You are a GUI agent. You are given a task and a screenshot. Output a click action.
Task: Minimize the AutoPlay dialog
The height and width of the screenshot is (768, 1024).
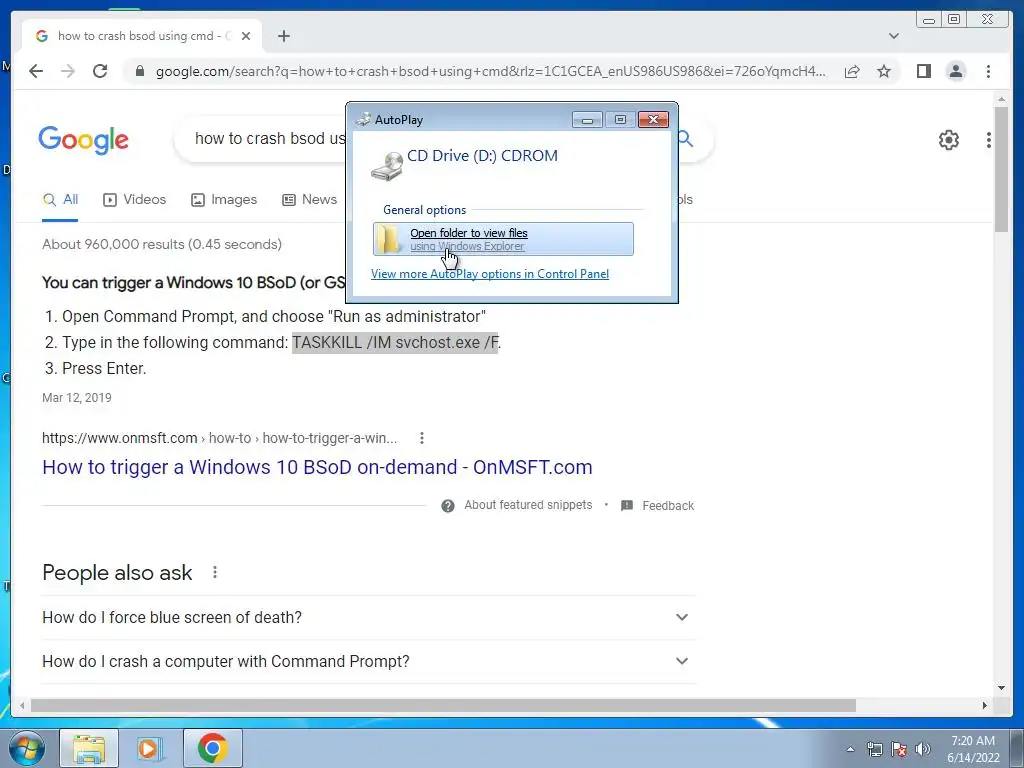coord(587,120)
